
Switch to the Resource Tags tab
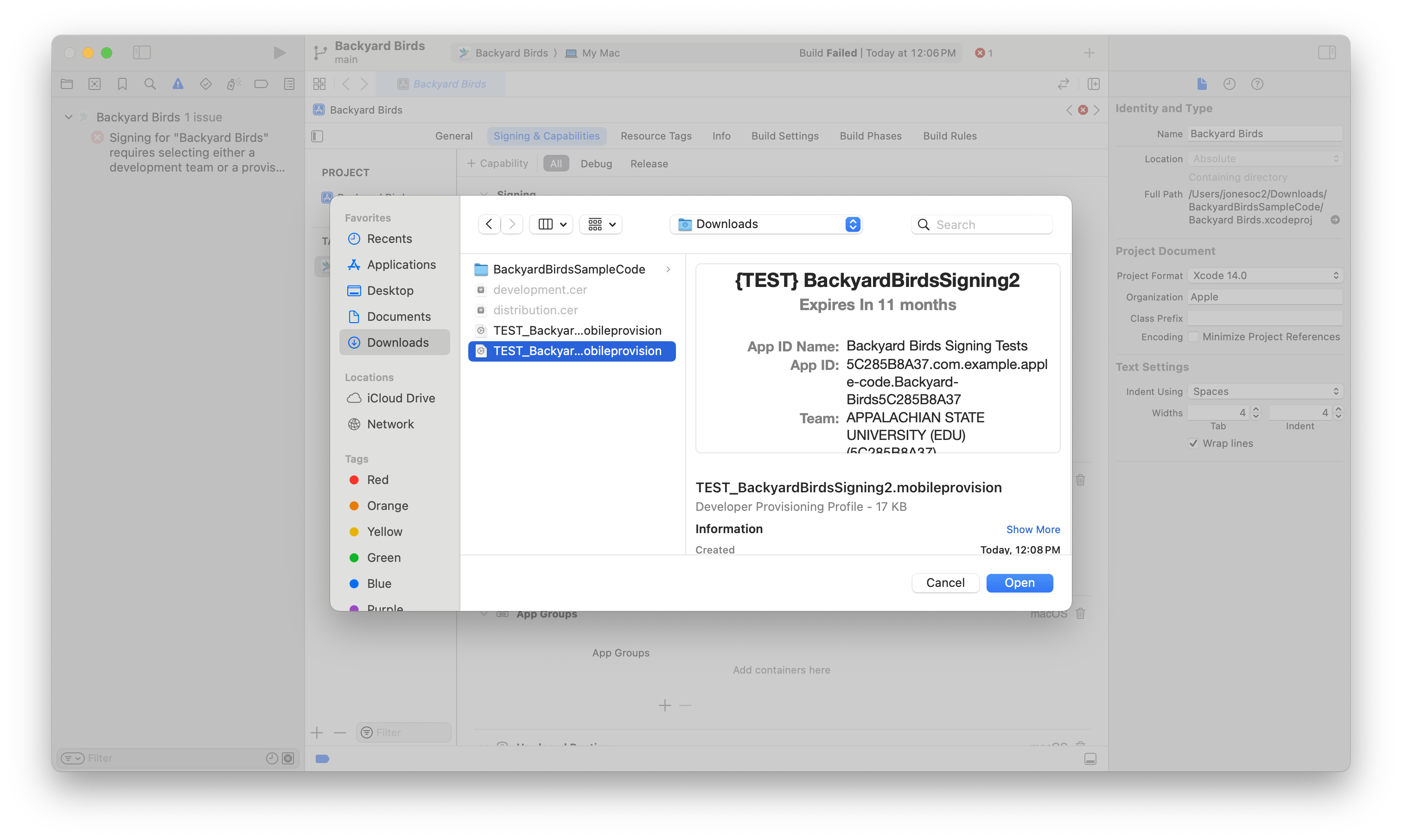click(656, 136)
